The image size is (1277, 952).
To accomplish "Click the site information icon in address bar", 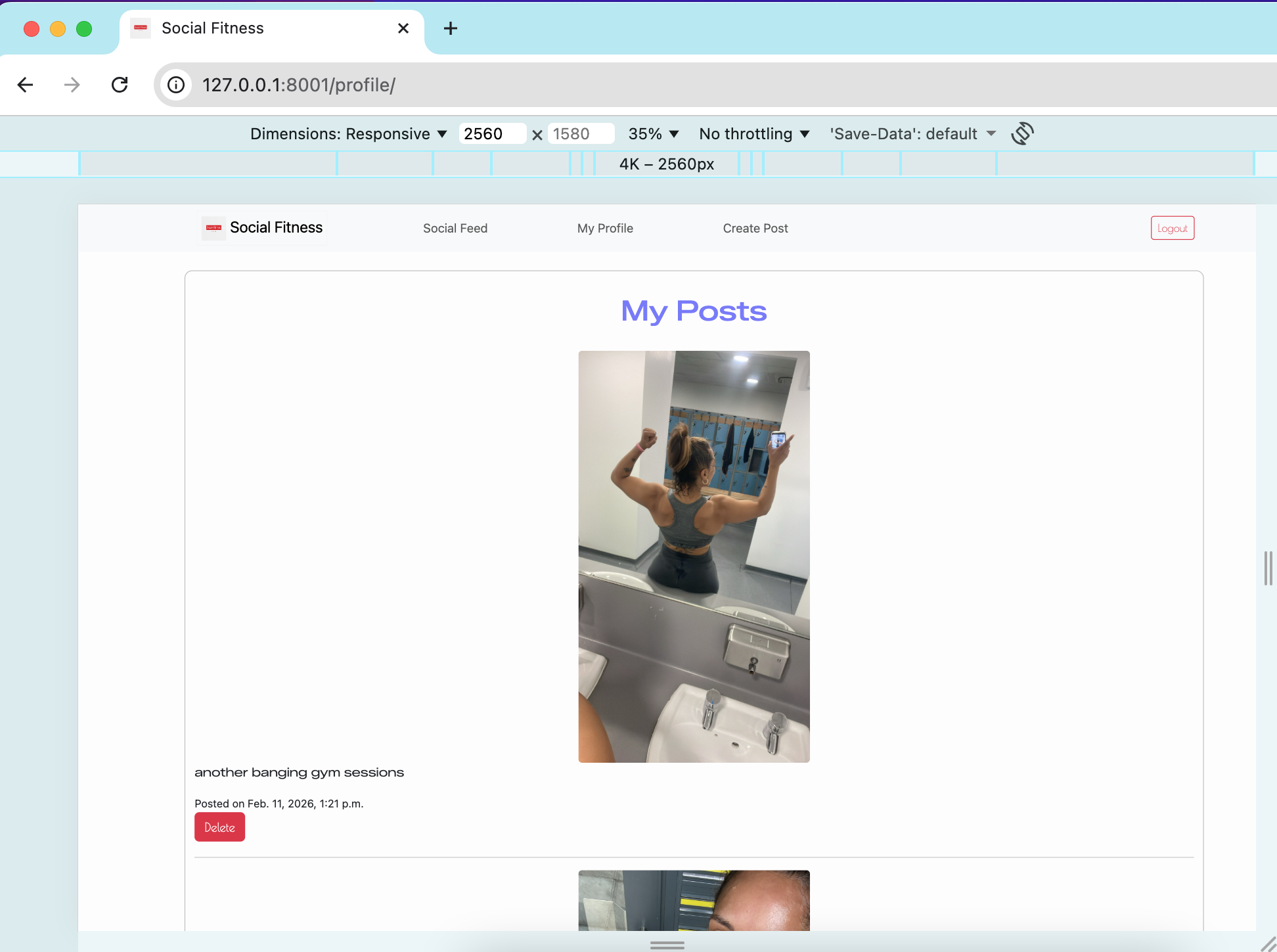I will [x=175, y=85].
